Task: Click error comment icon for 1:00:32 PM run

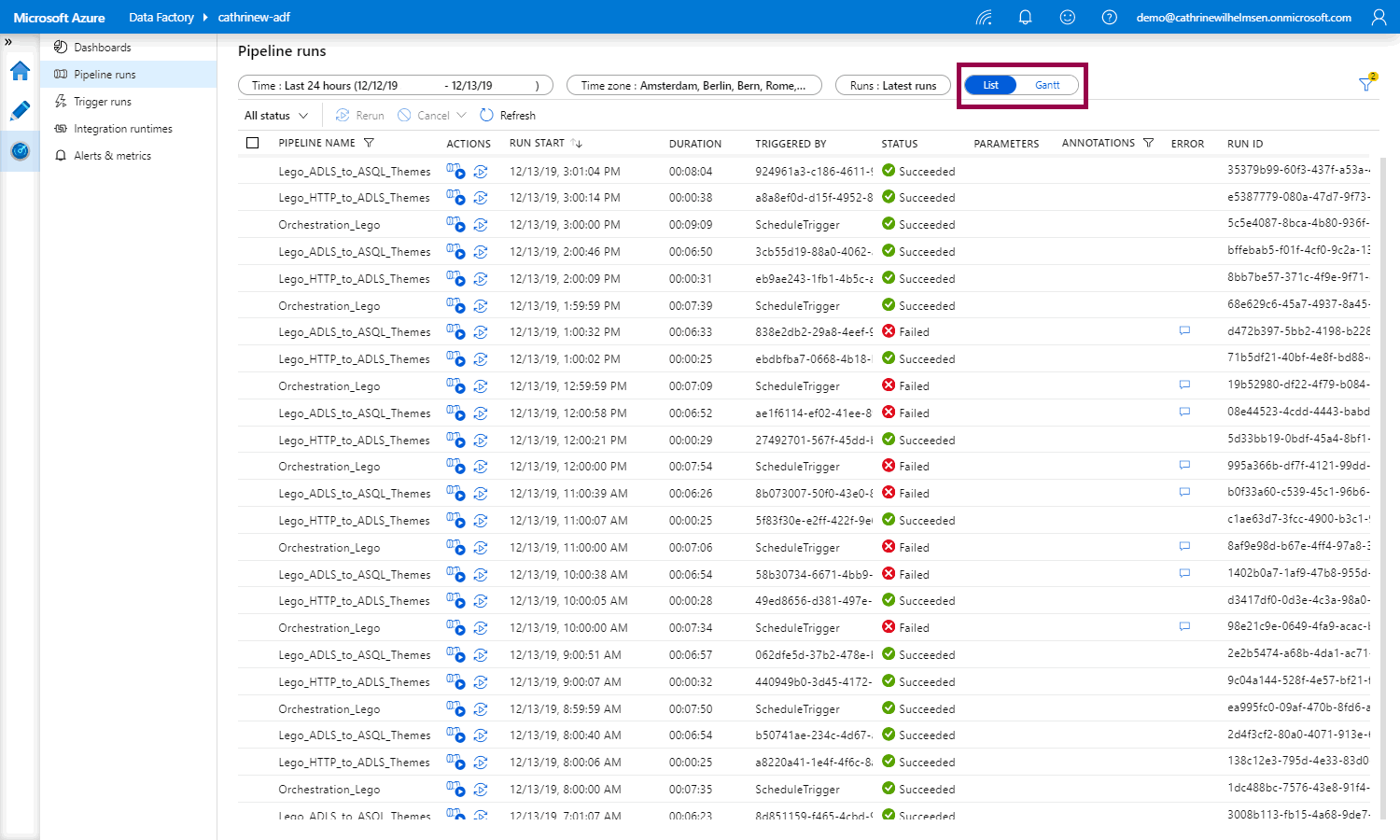Action: [1184, 331]
